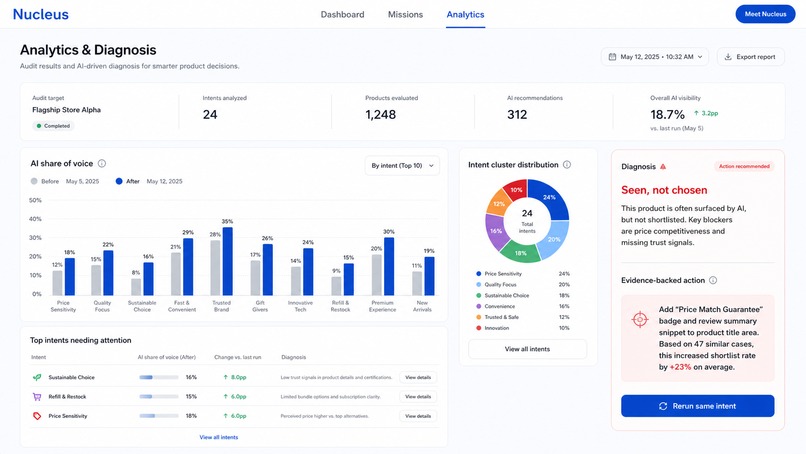Click the Flagship Store Alpha audit target
This screenshot has width=806, height=454.
(66, 110)
